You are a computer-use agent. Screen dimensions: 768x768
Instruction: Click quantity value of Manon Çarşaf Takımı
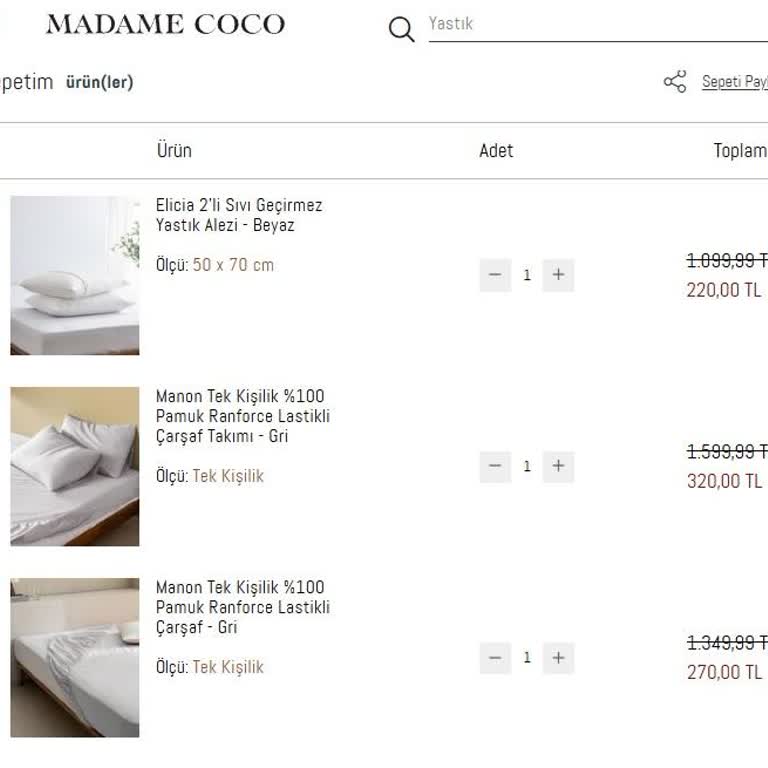click(527, 466)
